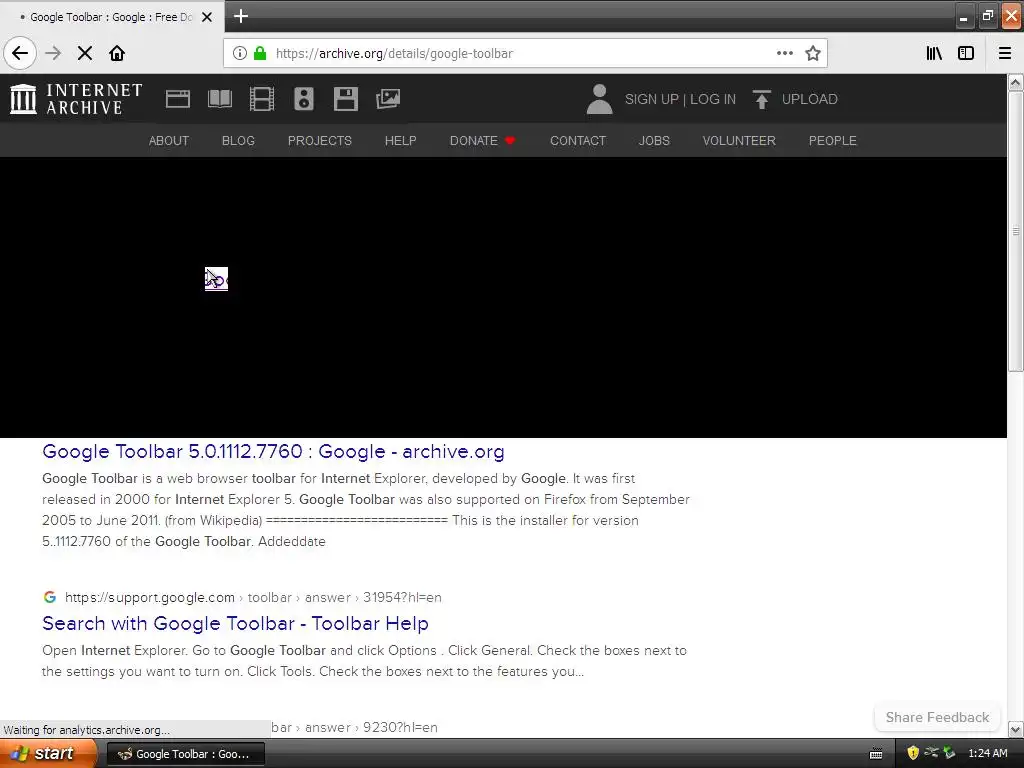Open the JOBS menu item
Viewport: 1024px width, 768px height.
coord(654,140)
